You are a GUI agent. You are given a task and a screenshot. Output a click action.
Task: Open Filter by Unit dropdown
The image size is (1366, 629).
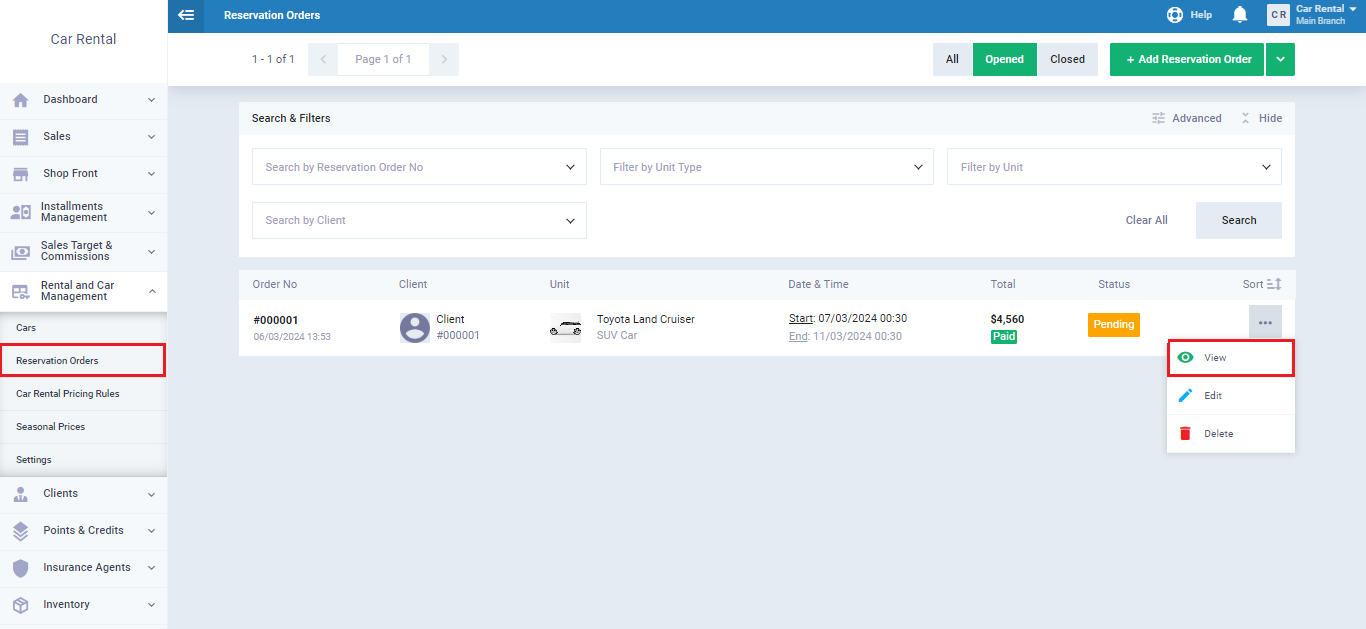(x=1114, y=167)
